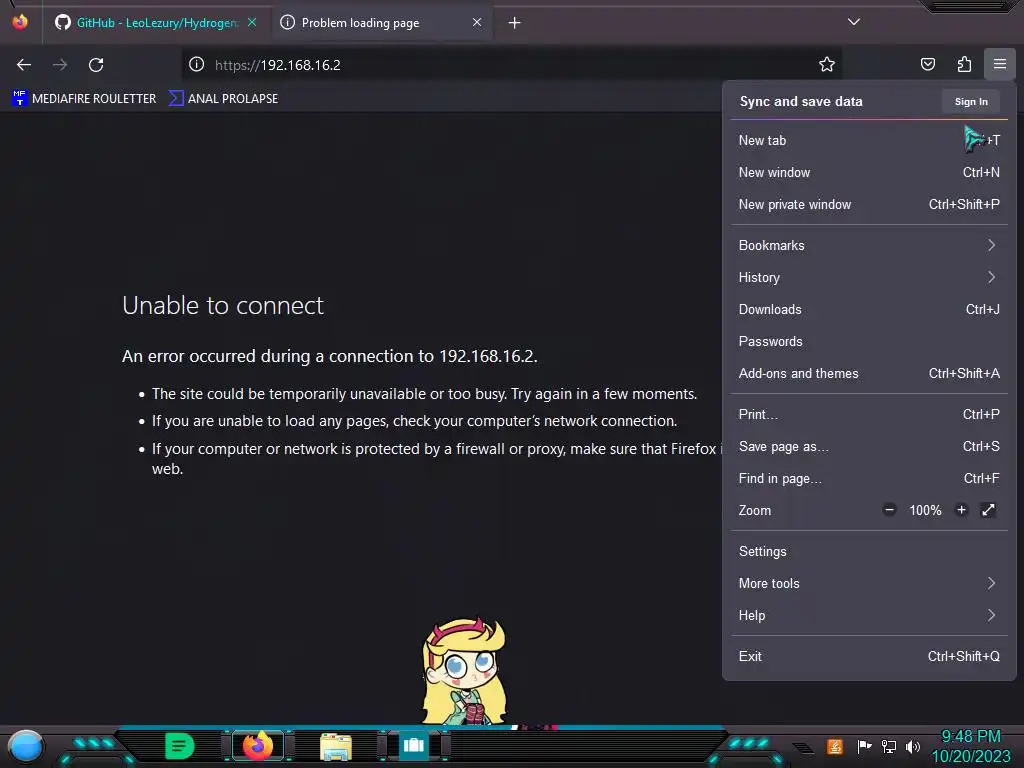
Task: Open the Extensions puzzle icon
Action: click(x=964, y=64)
